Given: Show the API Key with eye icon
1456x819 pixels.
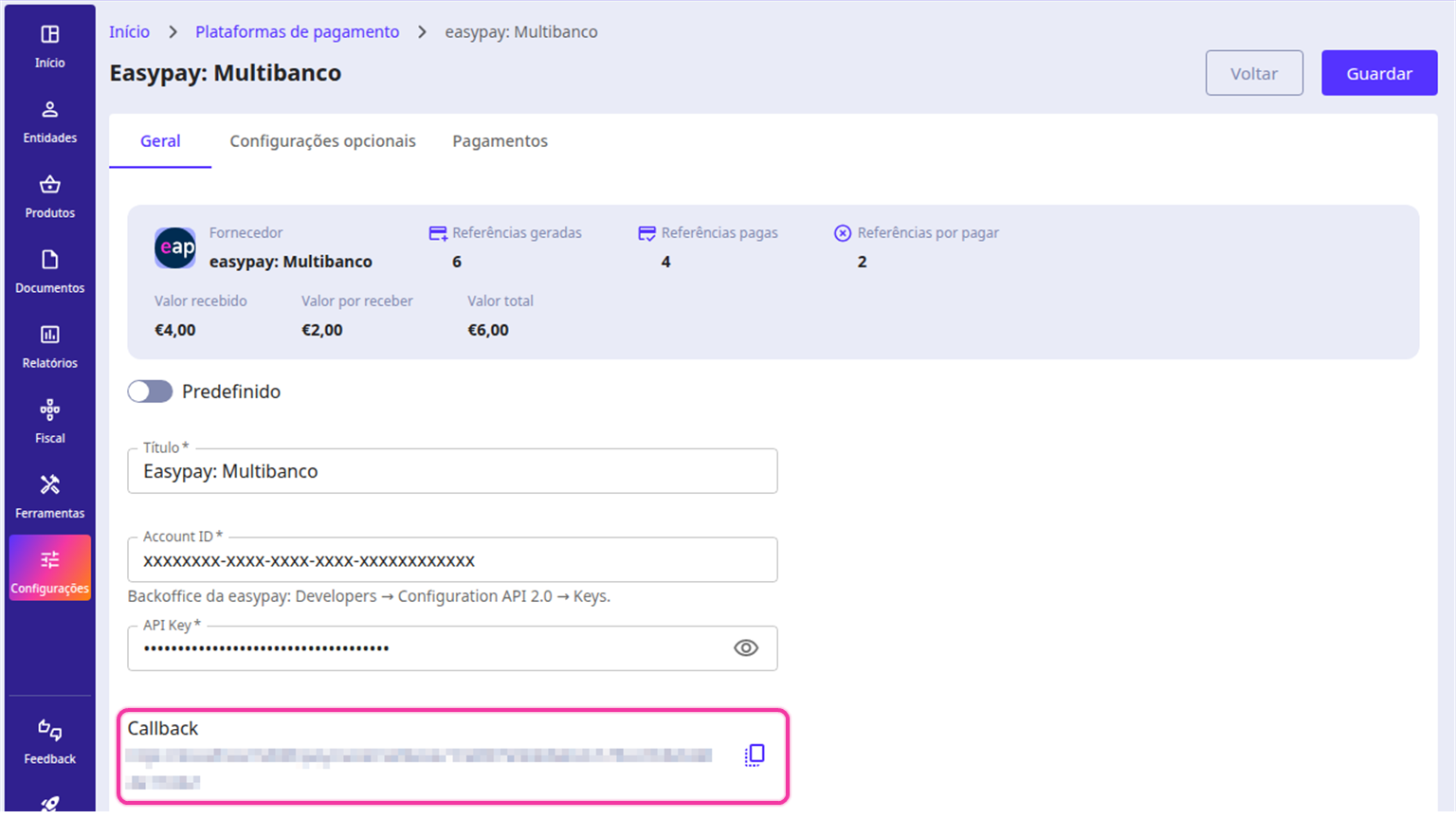Looking at the screenshot, I should point(746,648).
